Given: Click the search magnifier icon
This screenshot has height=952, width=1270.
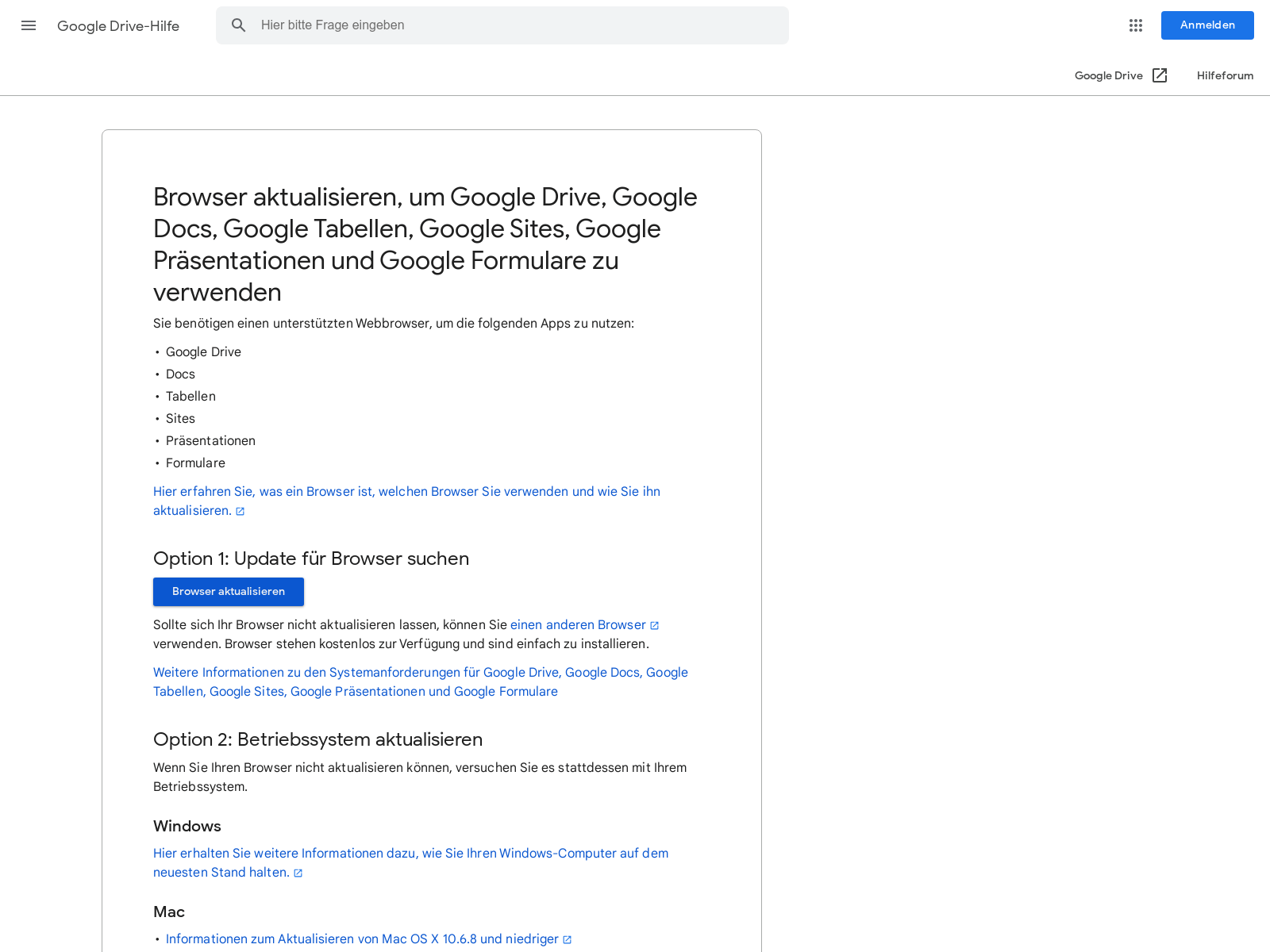Looking at the screenshot, I should [x=239, y=25].
